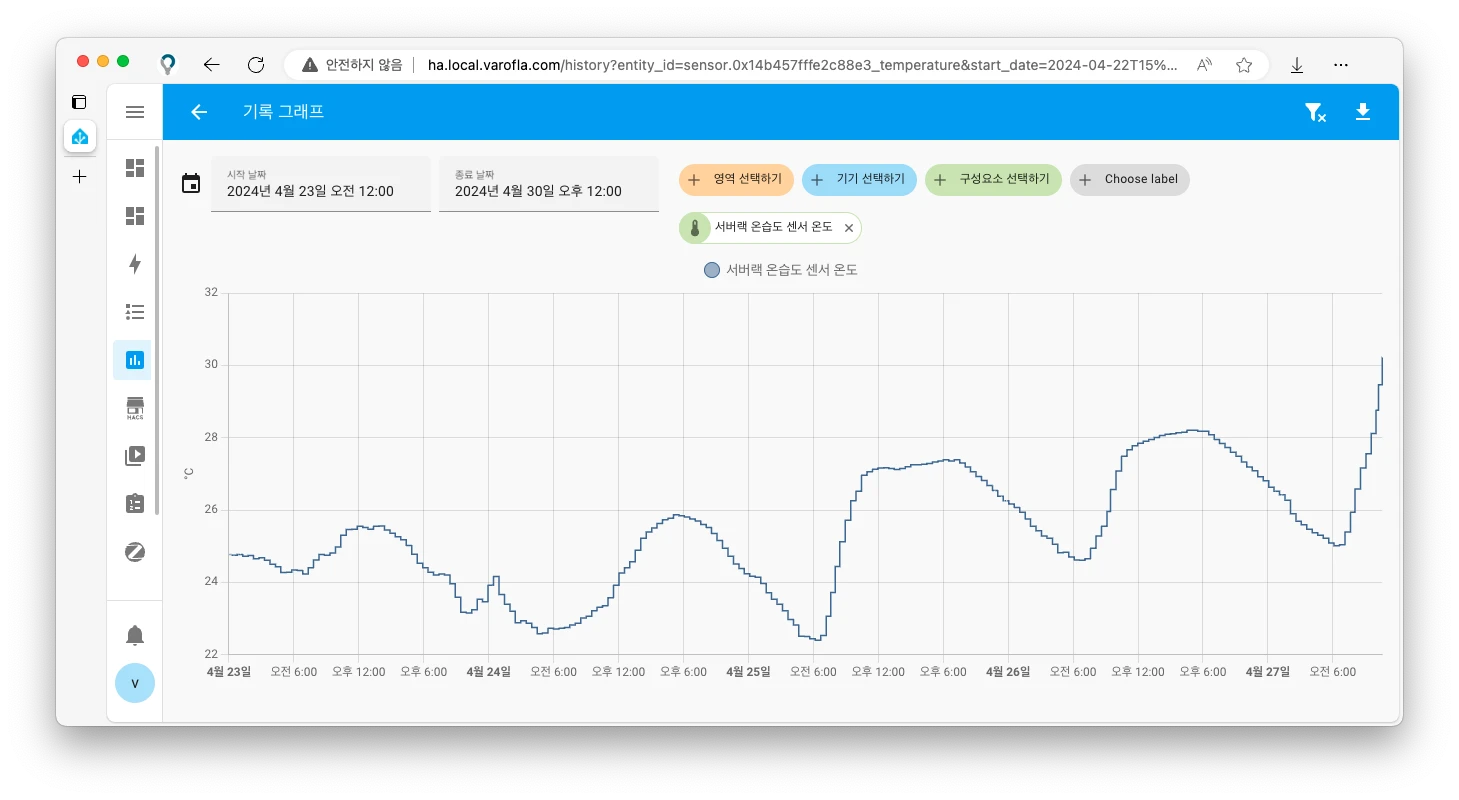Clear all filters with funnel icon
Screen dimensions: 1459x800
click(1315, 112)
